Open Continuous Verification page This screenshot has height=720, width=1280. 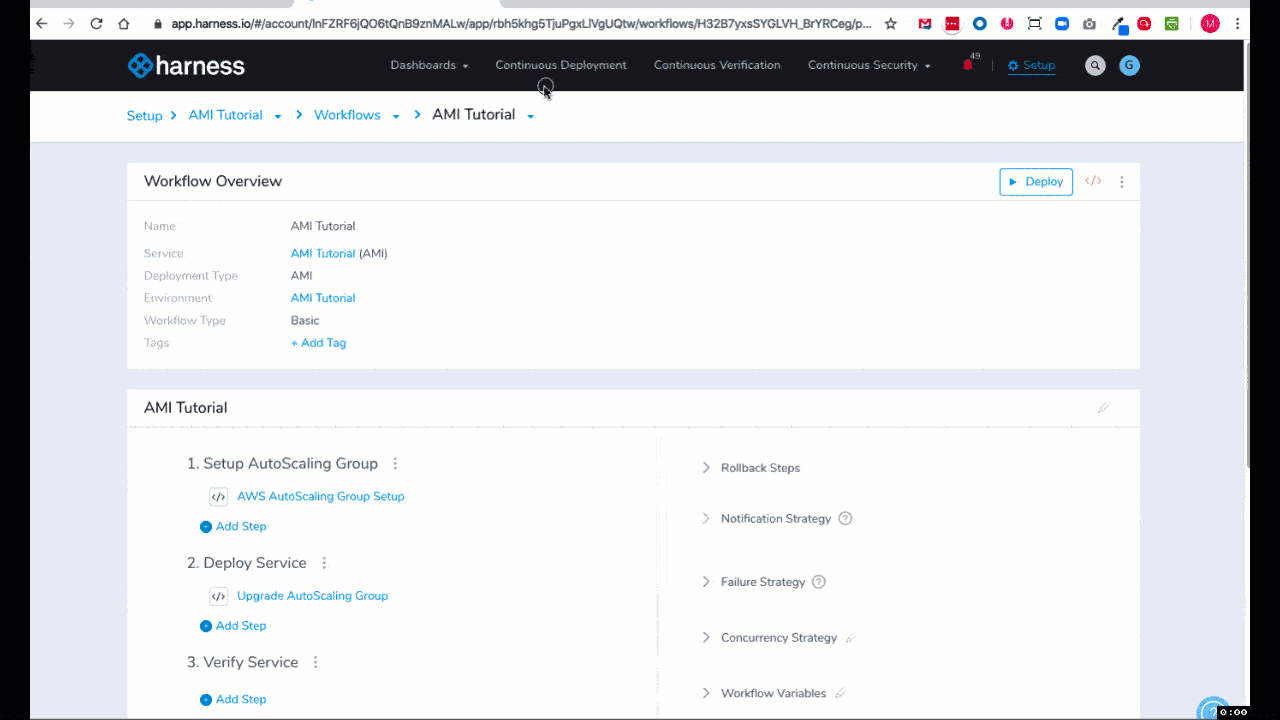[x=717, y=65]
